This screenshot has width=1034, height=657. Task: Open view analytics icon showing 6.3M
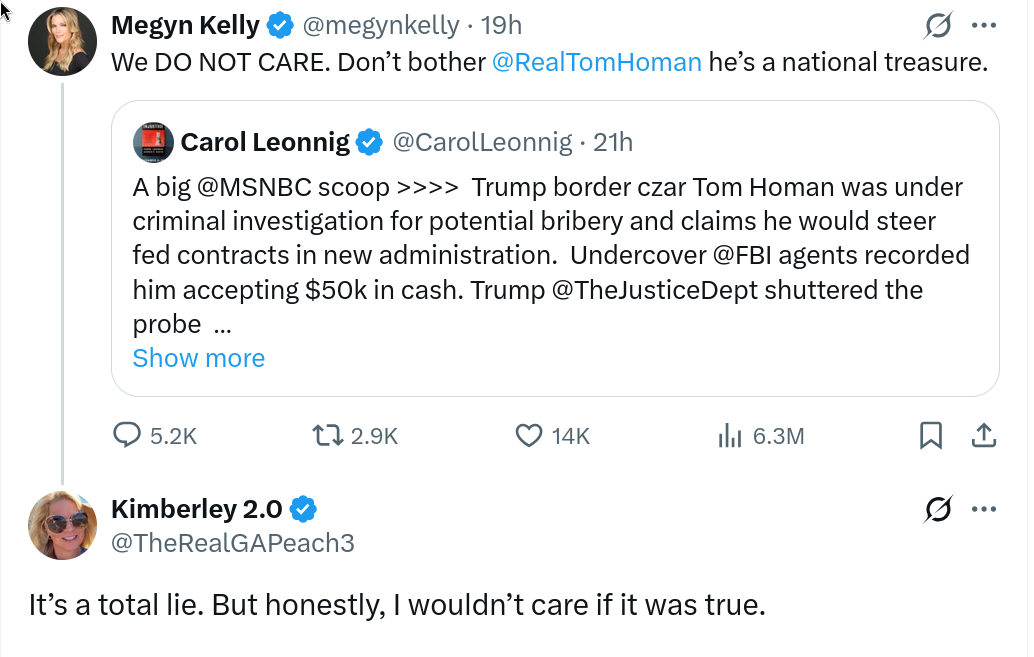point(728,435)
